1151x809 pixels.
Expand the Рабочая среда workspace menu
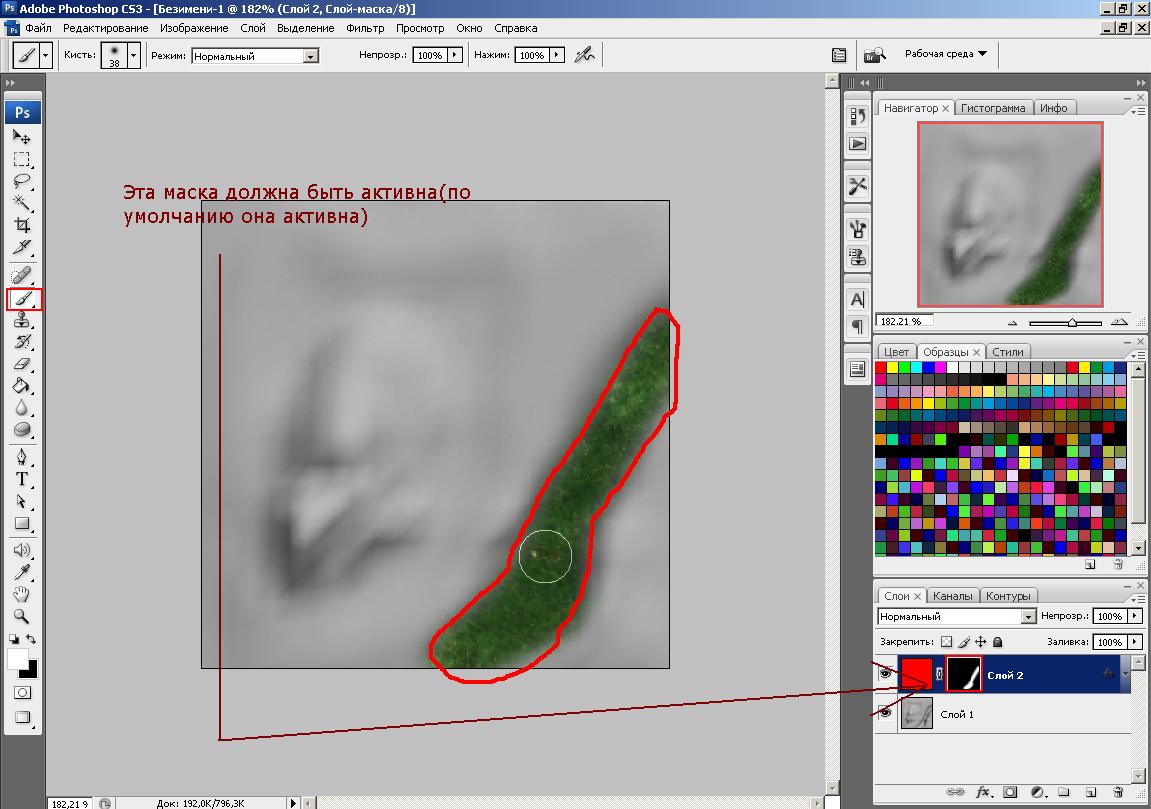tap(945, 54)
